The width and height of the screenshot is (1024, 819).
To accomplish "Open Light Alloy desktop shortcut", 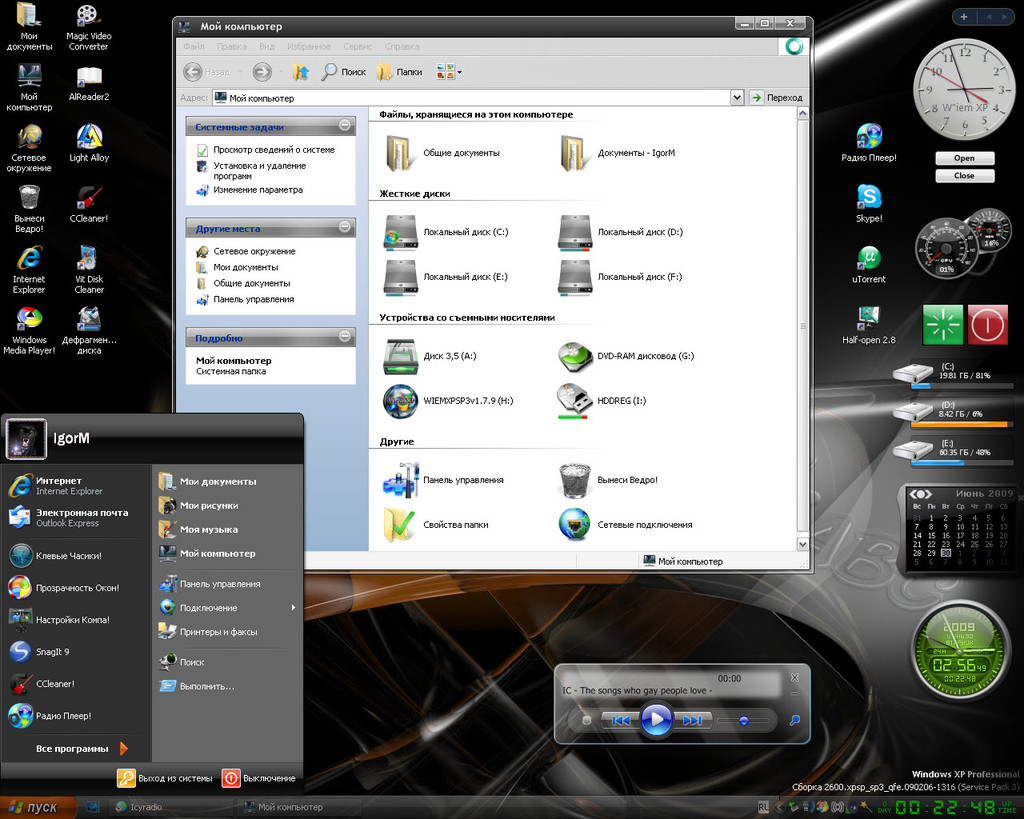I will 89,143.
